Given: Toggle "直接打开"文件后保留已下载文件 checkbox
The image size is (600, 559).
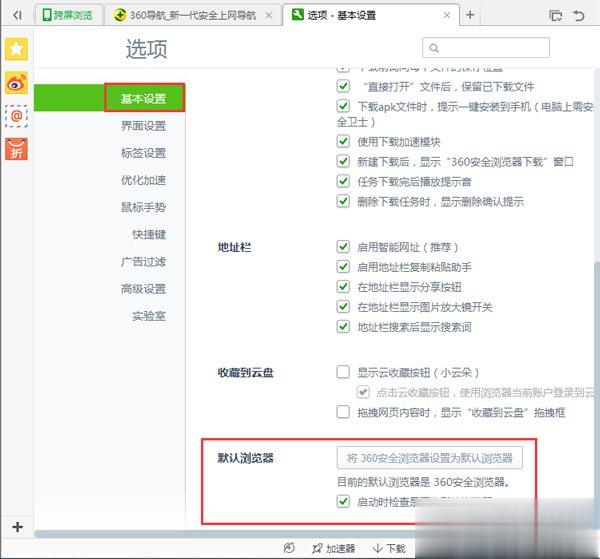Looking at the screenshot, I should point(343,86).
